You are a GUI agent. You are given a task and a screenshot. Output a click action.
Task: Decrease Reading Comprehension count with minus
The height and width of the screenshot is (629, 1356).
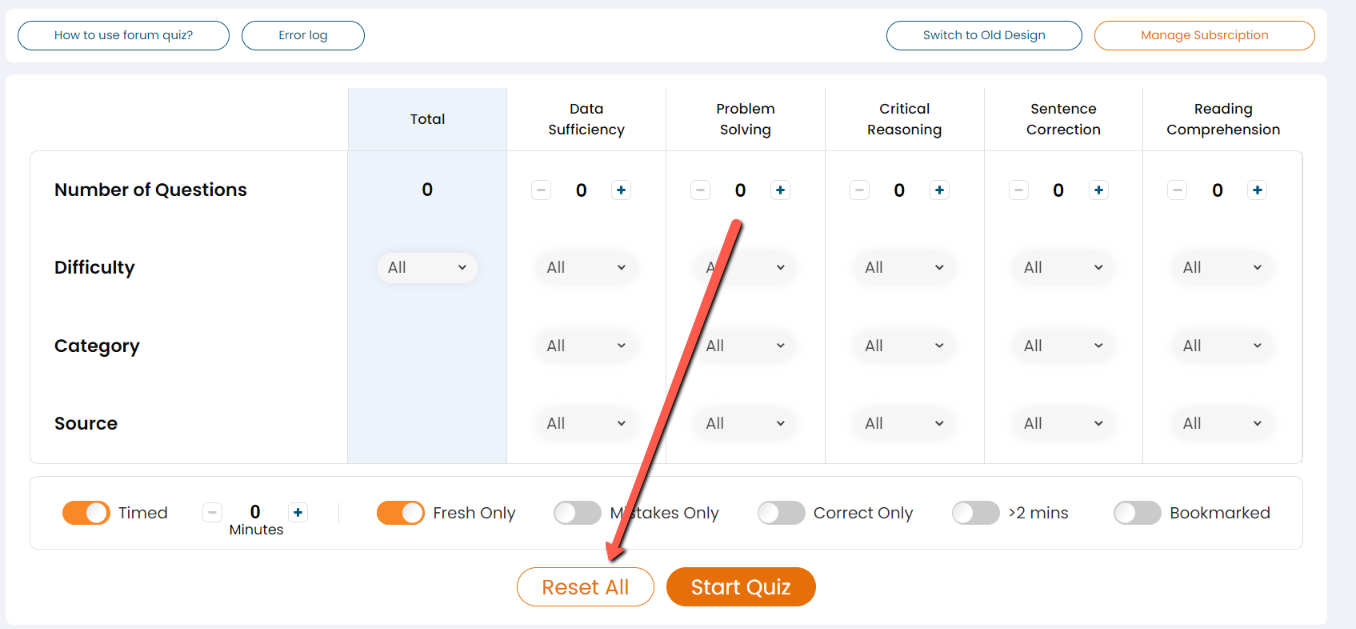pyautogui.click(x=1177, y=190)
